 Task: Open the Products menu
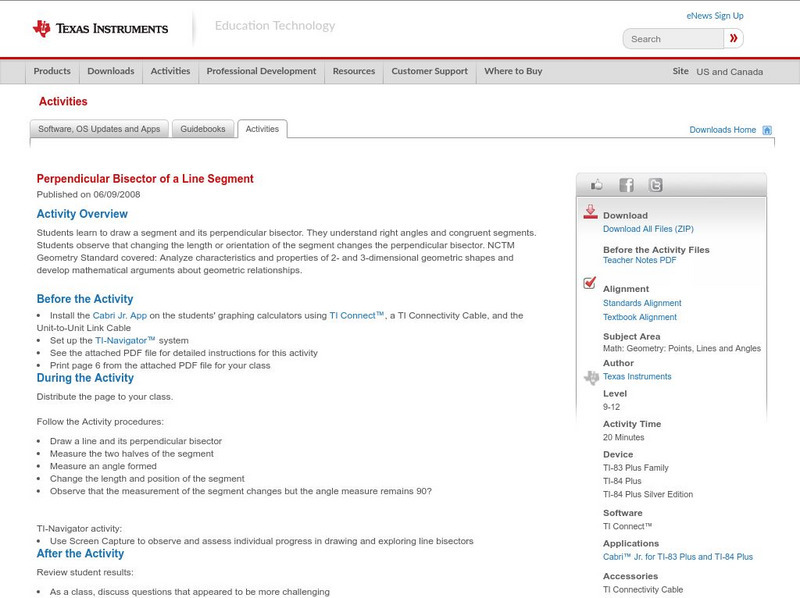(52, 71)
